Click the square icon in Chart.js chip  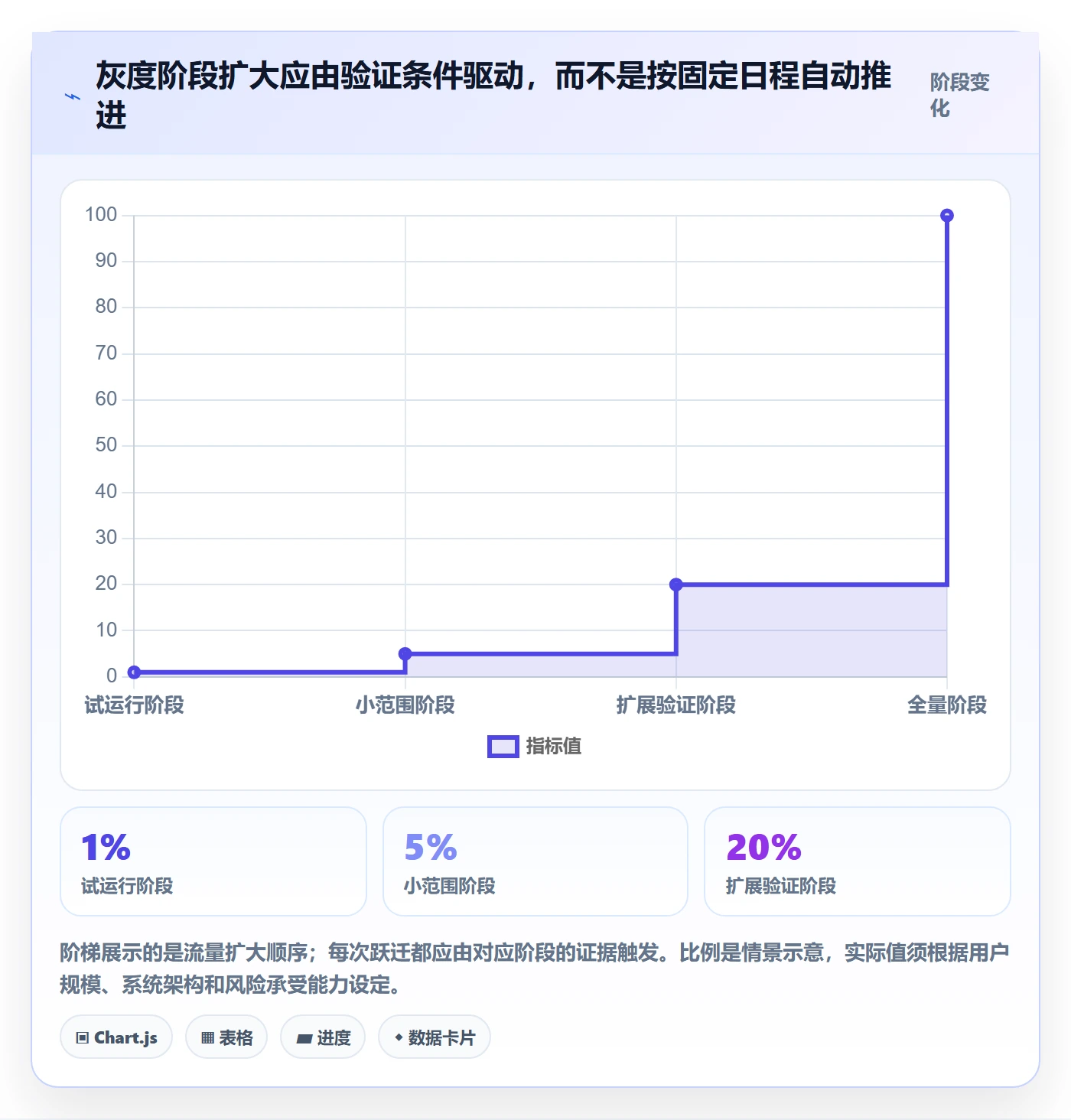pos(83,1038)
